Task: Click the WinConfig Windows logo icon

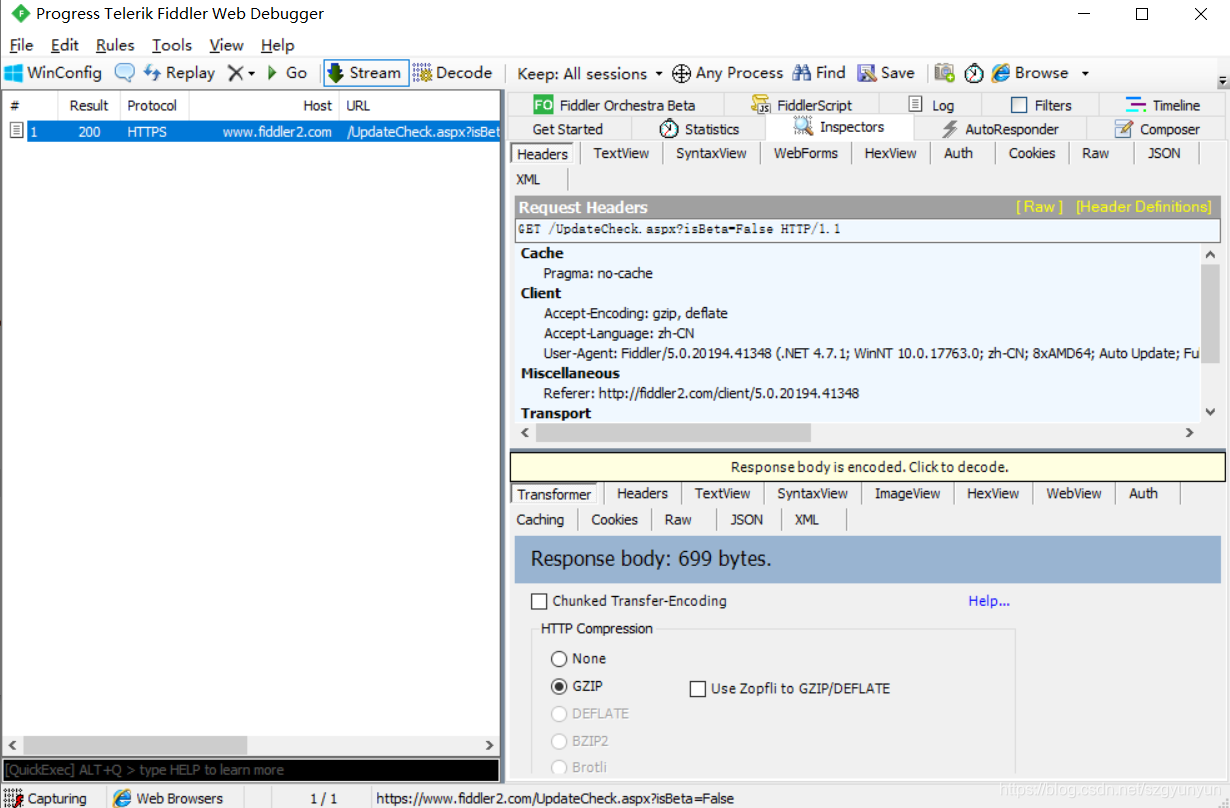Action: [13, 73]
